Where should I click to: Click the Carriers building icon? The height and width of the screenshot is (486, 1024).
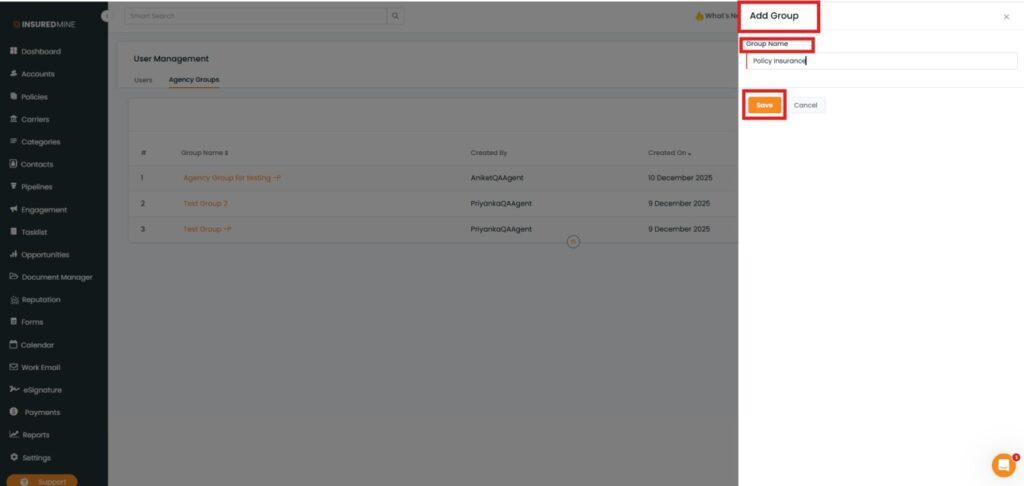(x=14, y=119)
